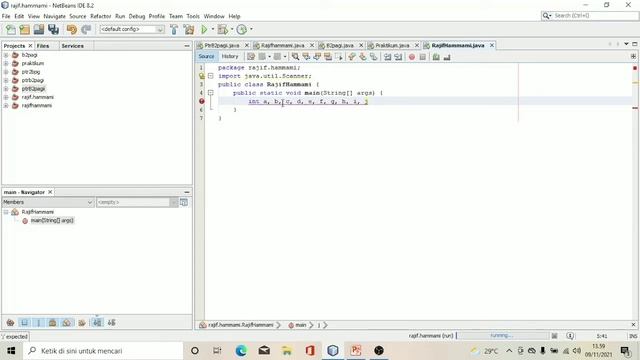Click the Shift Line Left icon in editor toolbar
Image resolution: width=640 pixels, height=360 pixels.
point(387,57)
